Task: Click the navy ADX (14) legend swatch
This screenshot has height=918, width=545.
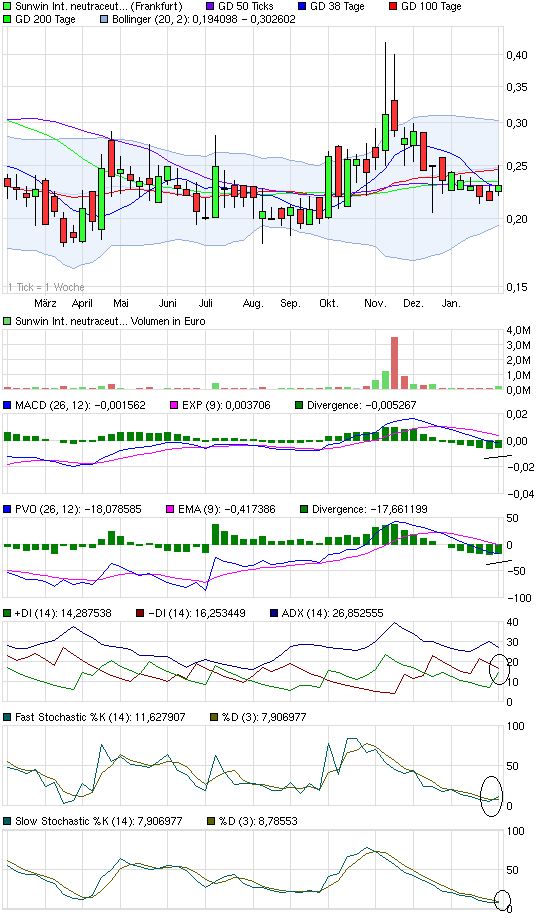Action: point(274,614)
